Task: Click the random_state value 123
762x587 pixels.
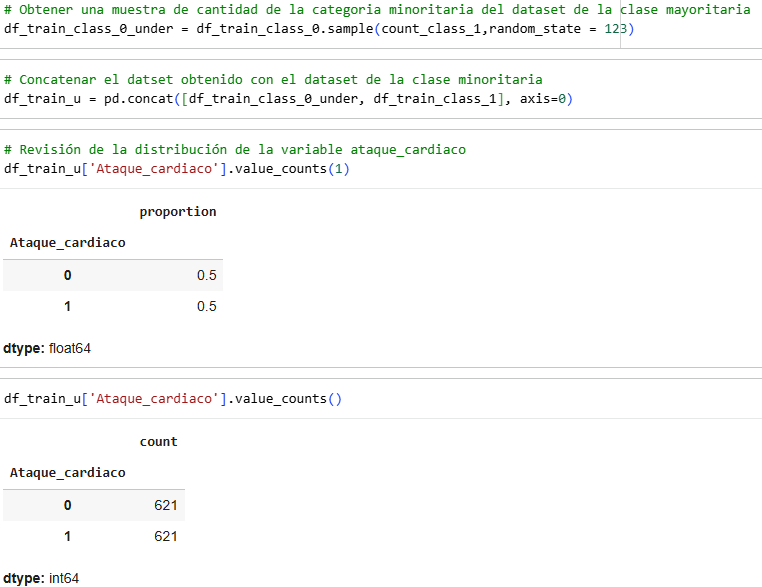Action: click(x=615, y=29)
